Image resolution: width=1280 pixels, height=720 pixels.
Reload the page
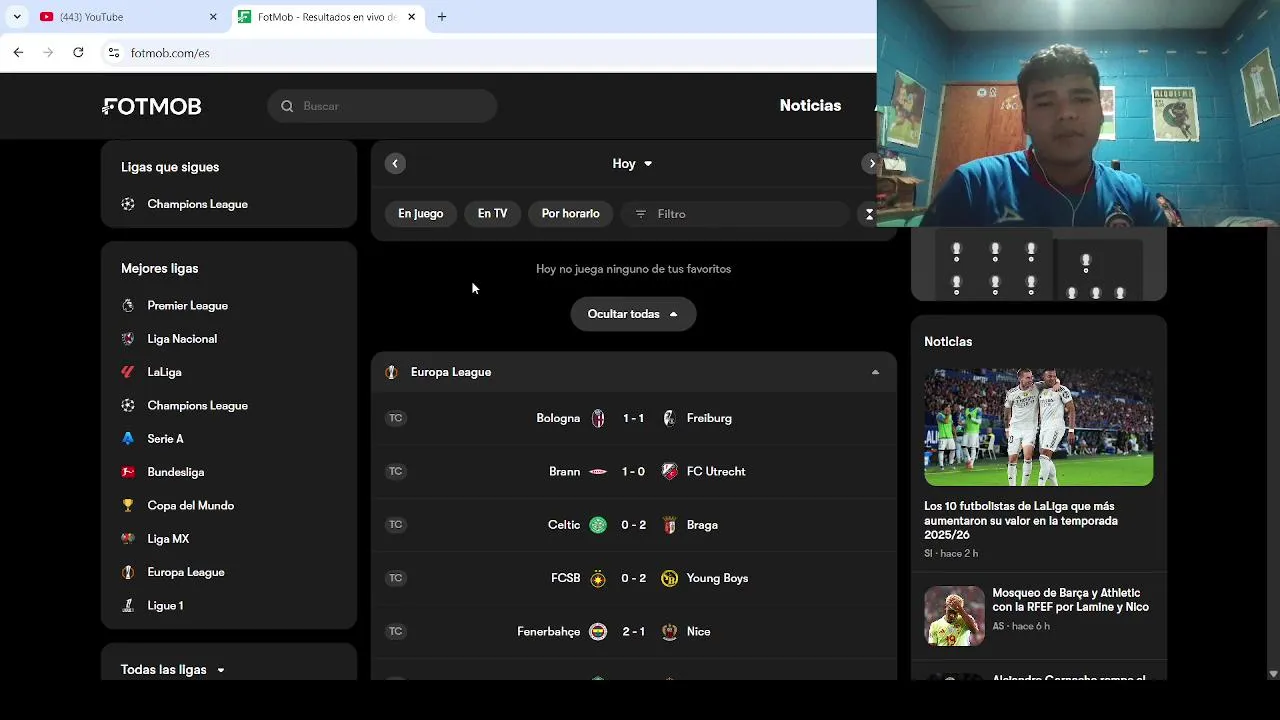pyautogui.click(x=78, y=53)
